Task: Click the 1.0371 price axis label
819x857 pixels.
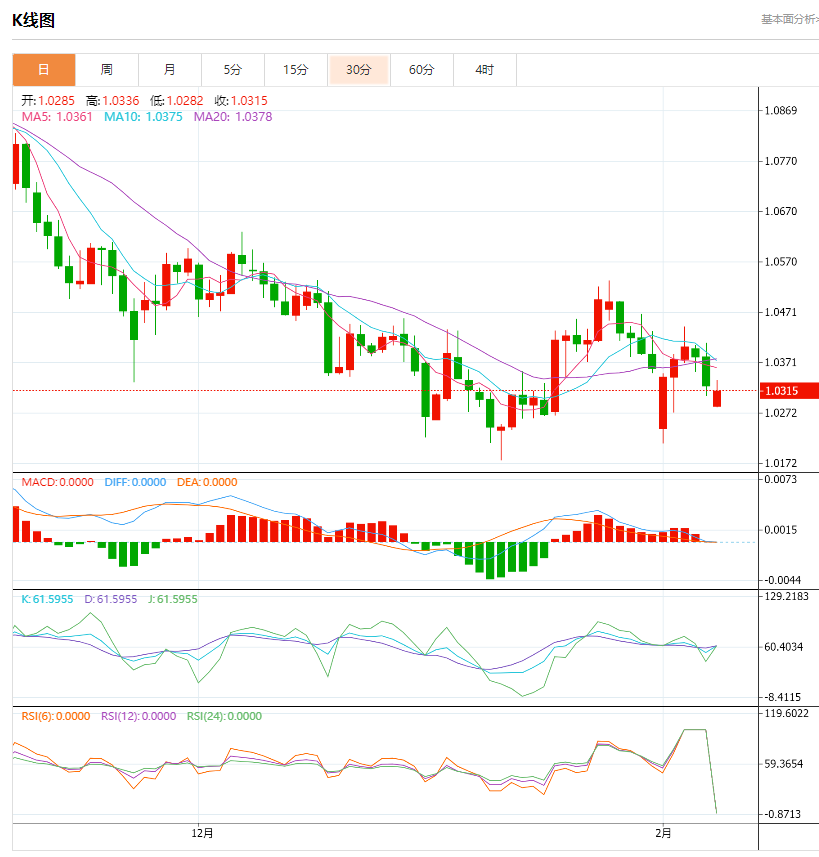Action: pos(781,362)
